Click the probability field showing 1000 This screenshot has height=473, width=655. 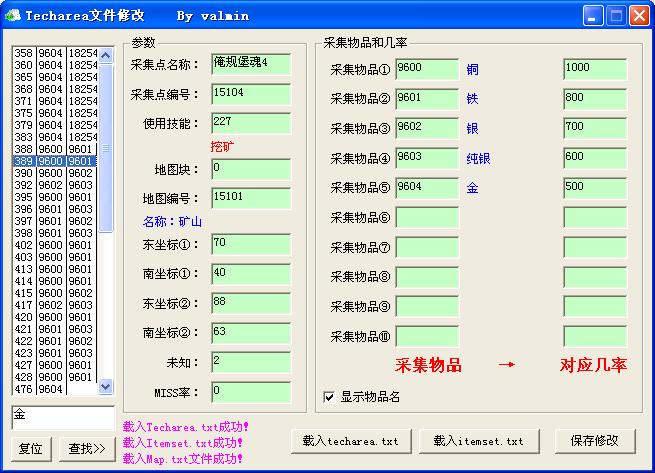coord(594,69)
